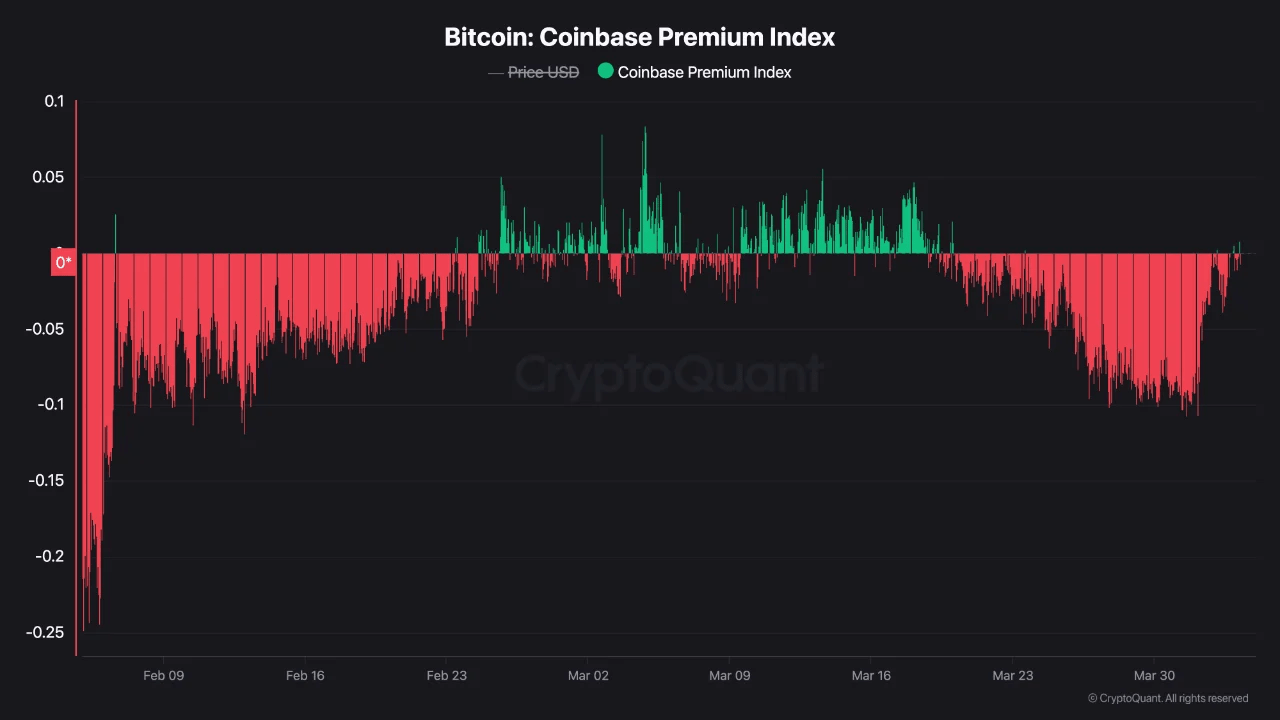This screenshot has width=1280, height=720.
Task: Click the 0.05 y-axis label
Action: click(48, 177)
